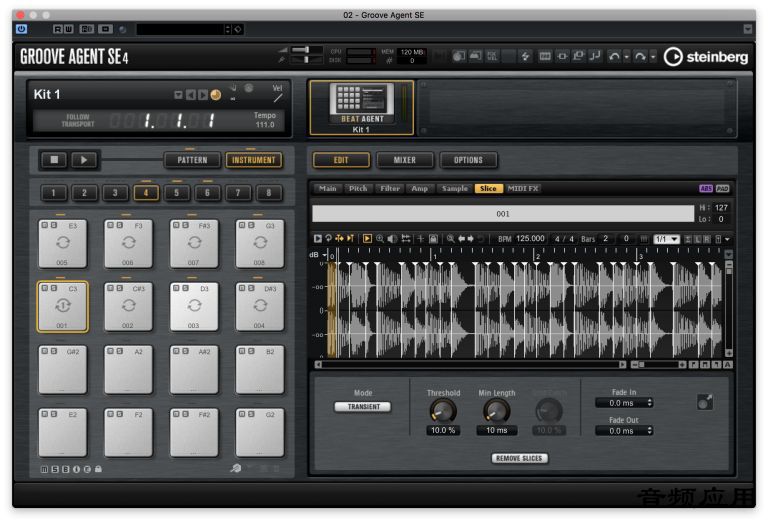The image size is (768, 523).
Task: Enable Auto-Scroll icon in slice toolbar
Action: tap(339, 238)
